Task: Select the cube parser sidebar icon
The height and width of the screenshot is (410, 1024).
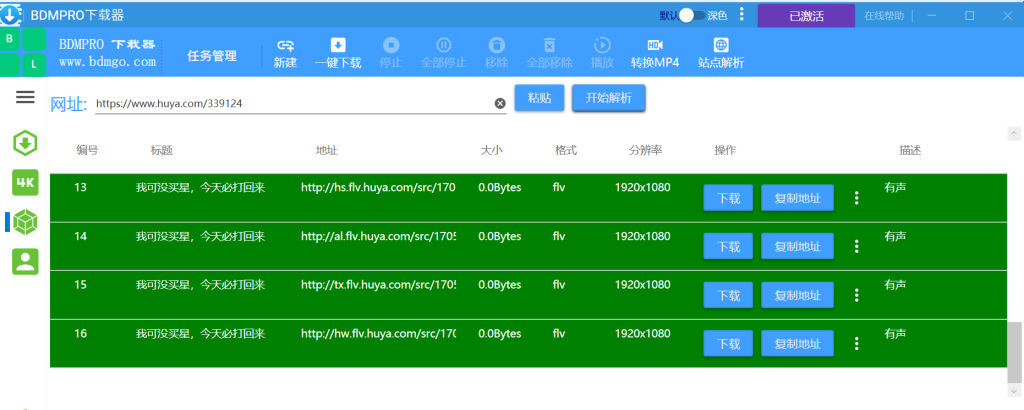Action: point(25,222)
